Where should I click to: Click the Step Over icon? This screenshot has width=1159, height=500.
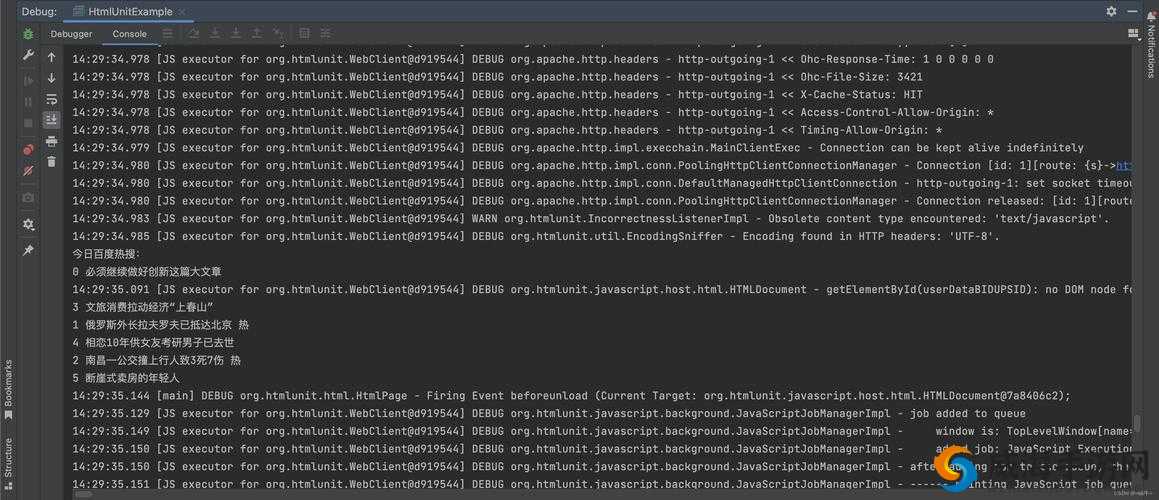click(x=194, y=33)
